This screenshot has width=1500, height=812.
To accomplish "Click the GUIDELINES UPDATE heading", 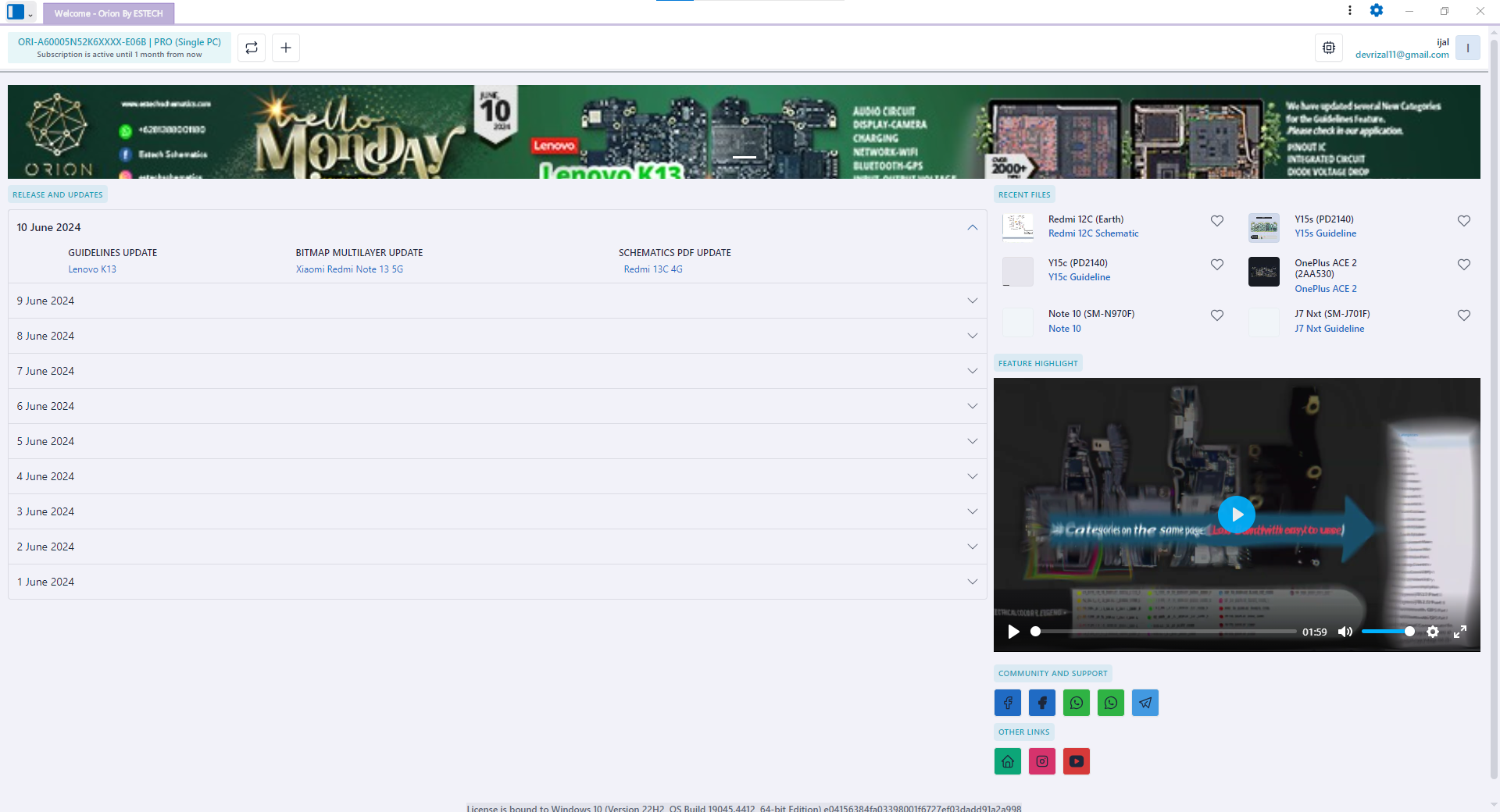I will tap(112, 253).
